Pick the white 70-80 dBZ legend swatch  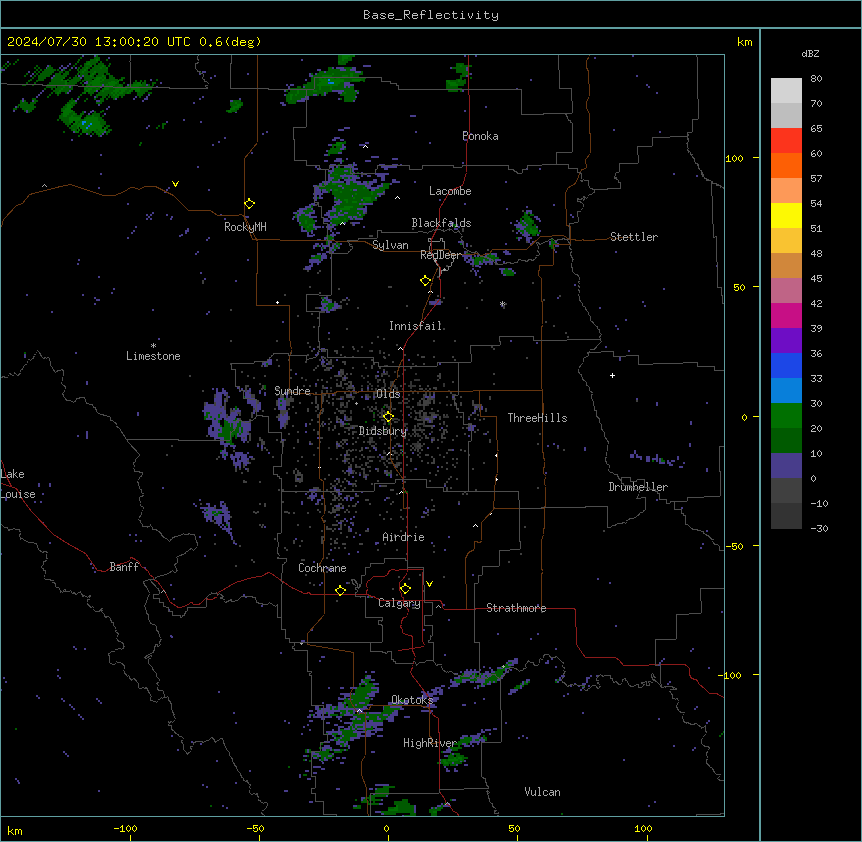786,91
